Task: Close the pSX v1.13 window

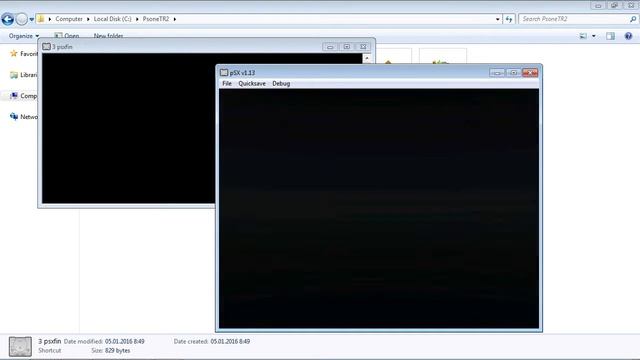Action: [x=530, y=73]
